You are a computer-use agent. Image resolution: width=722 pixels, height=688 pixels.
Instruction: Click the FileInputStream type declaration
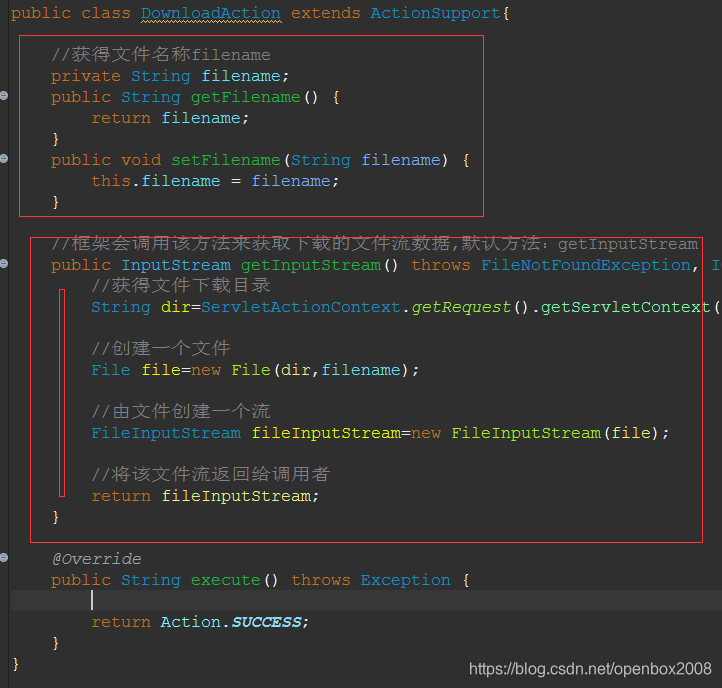tap(166, 433)
